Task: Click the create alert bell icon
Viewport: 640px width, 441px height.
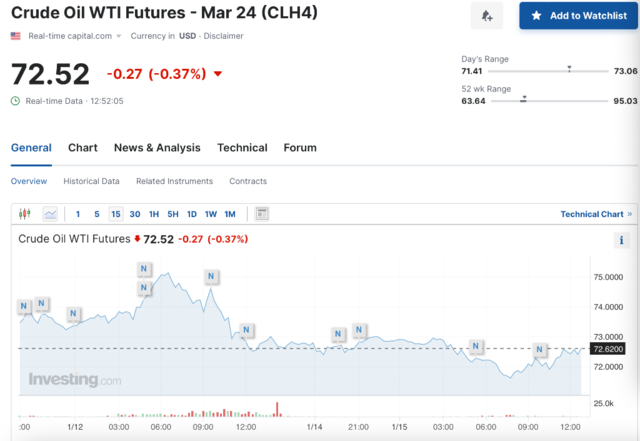Action: (487, 16)
